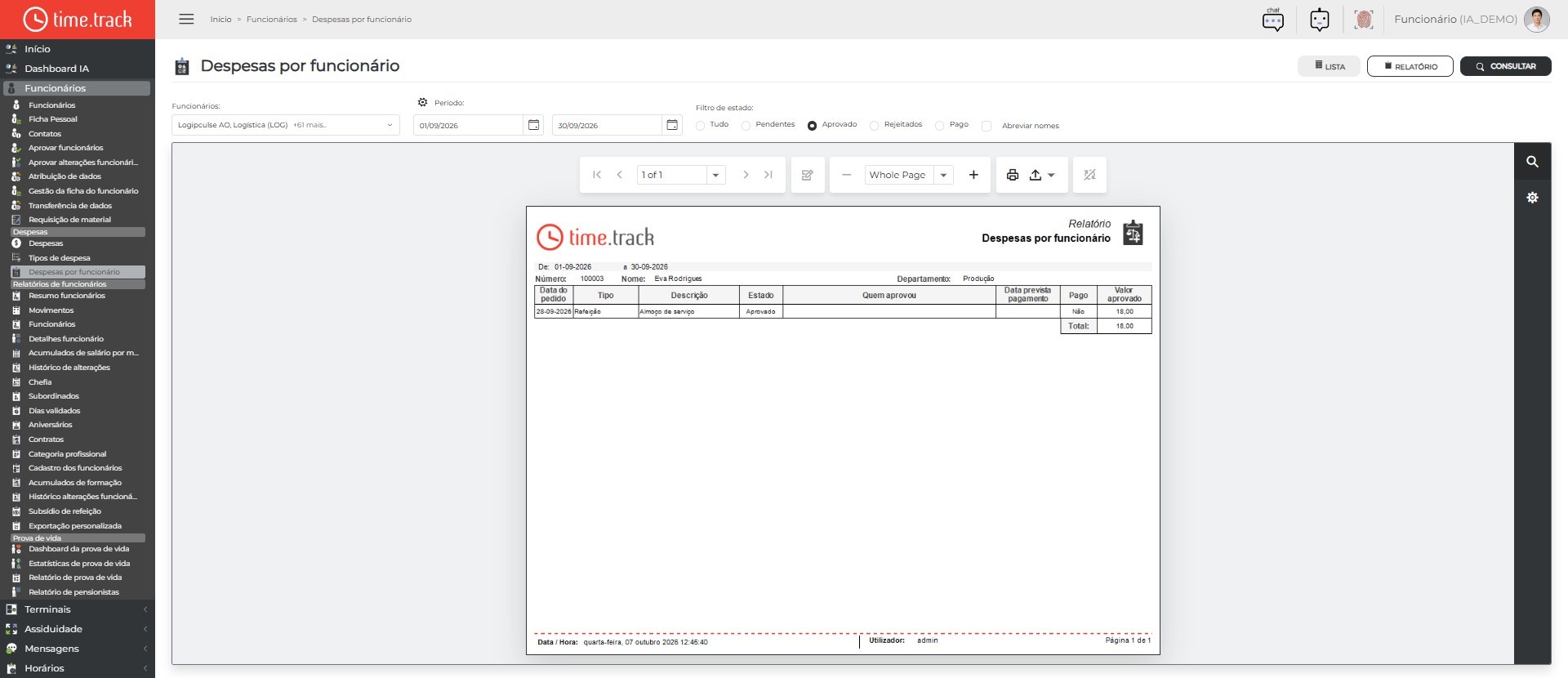Expand the Assiduidade sidebar section

point(78,629)
